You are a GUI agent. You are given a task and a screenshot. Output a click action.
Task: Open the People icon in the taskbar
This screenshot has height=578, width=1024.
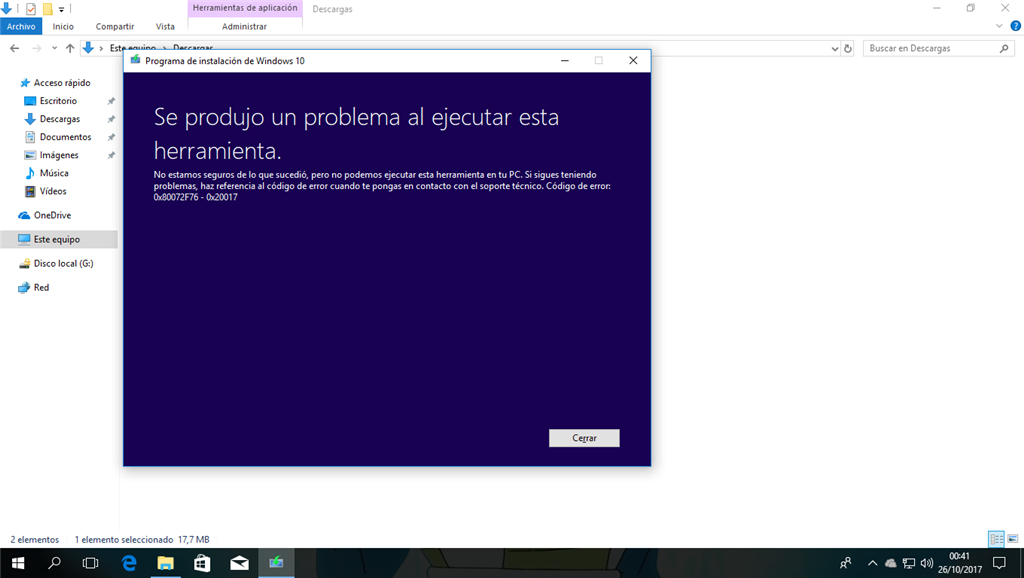846,562
